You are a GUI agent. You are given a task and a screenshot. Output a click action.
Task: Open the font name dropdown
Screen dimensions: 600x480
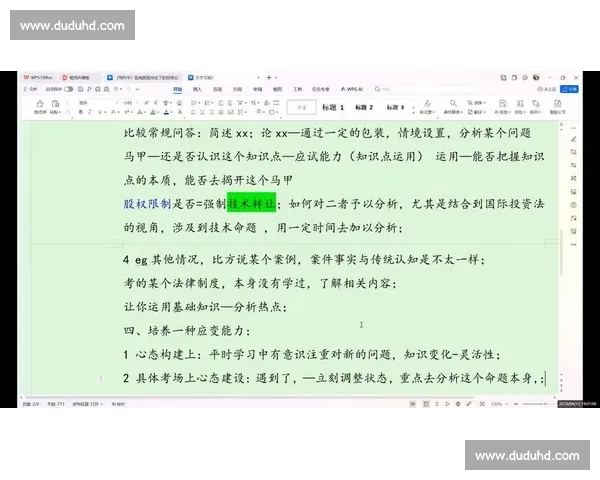click(x=117, y=103)
